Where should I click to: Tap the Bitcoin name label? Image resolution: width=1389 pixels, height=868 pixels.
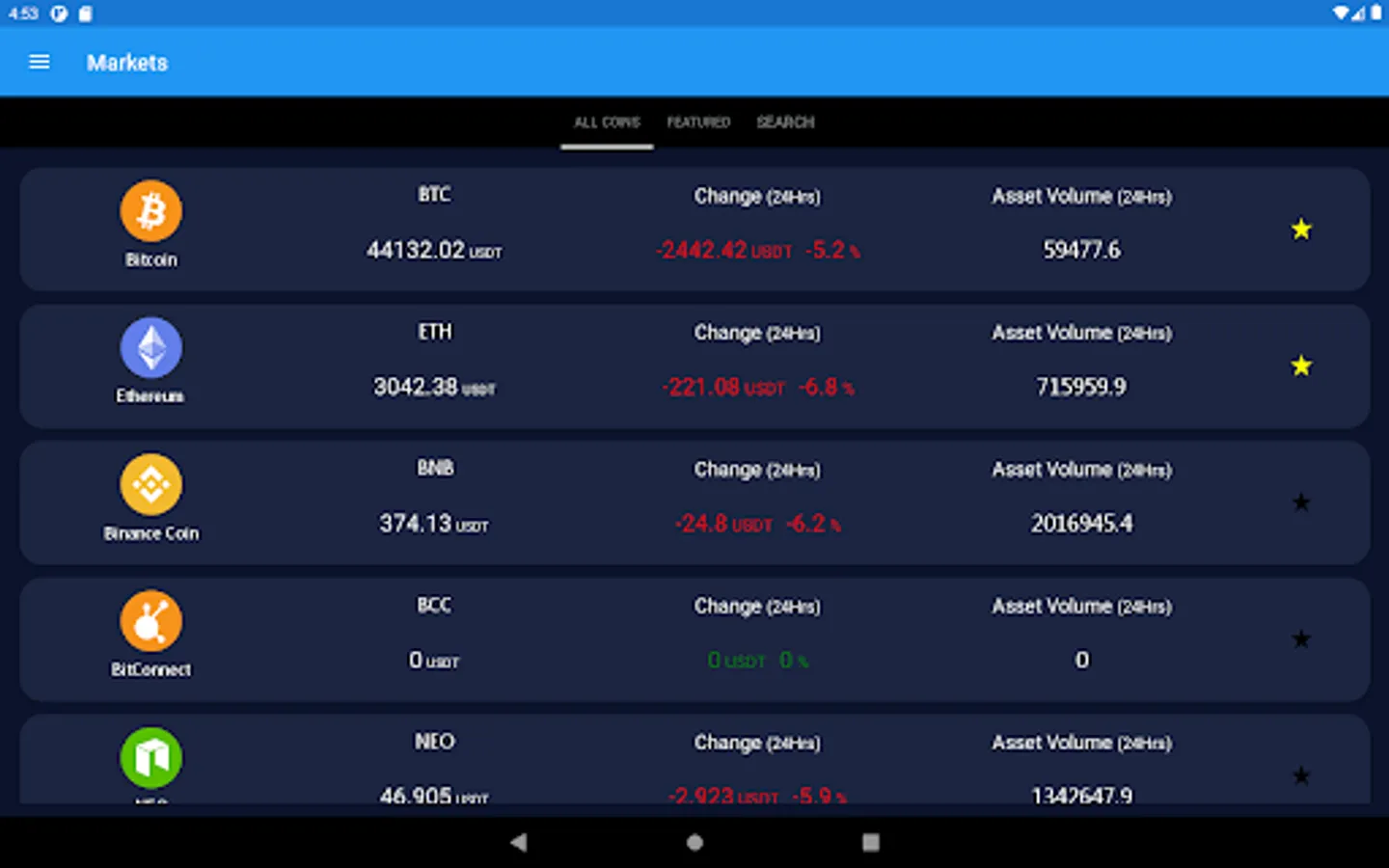pos(151,259)
